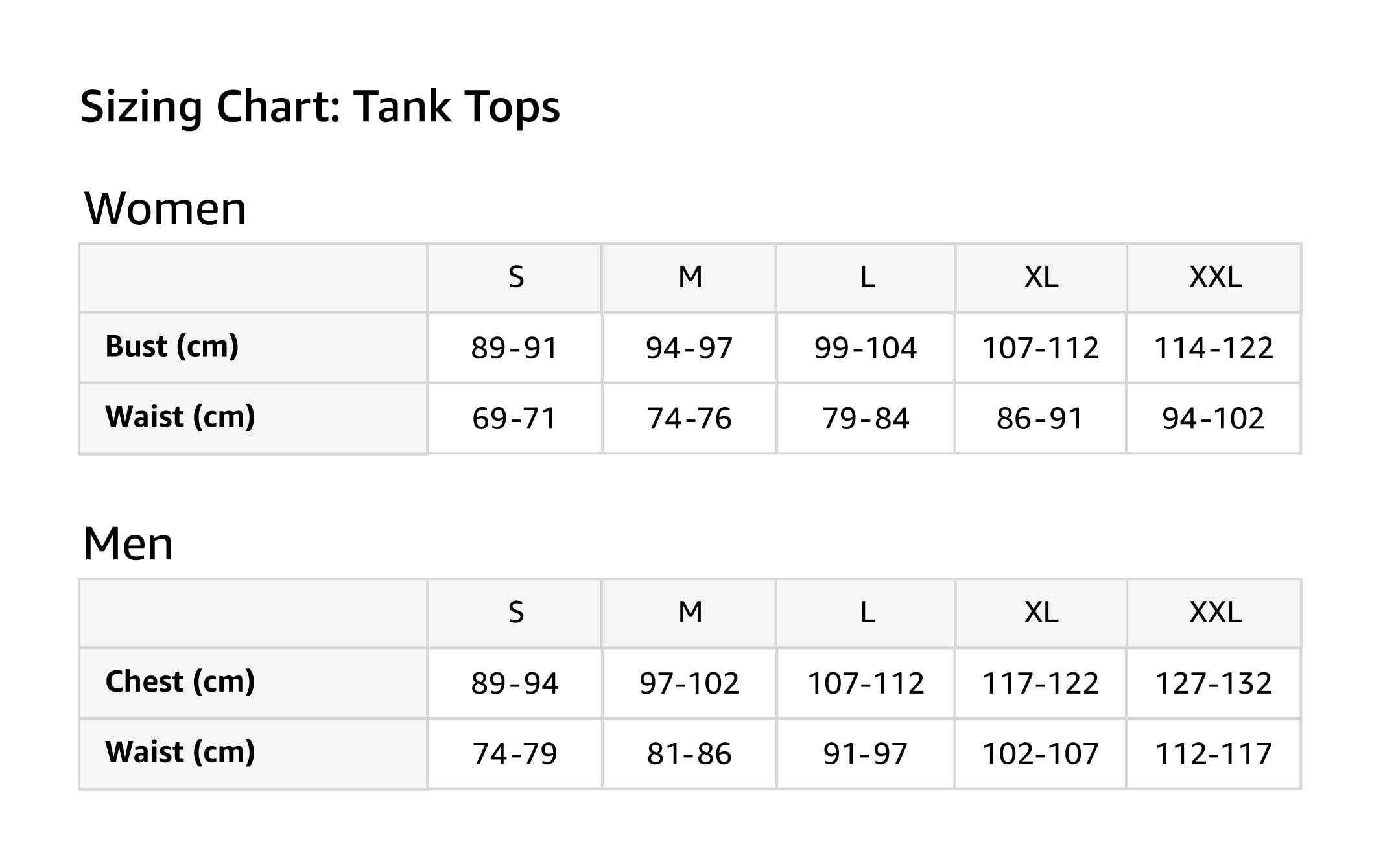1383x868 pixels.
Task: Click the Women's Waist (cm) row label
Action: pyautogui.click(x=180, y=416)
